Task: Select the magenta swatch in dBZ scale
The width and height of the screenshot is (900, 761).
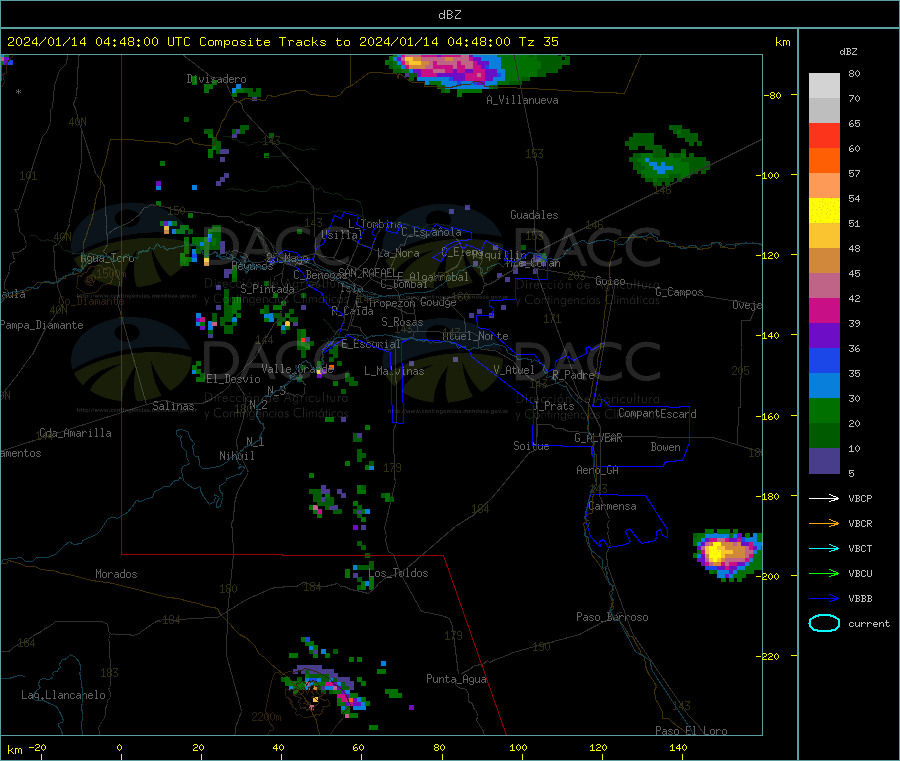Action: tap(824, 310)
